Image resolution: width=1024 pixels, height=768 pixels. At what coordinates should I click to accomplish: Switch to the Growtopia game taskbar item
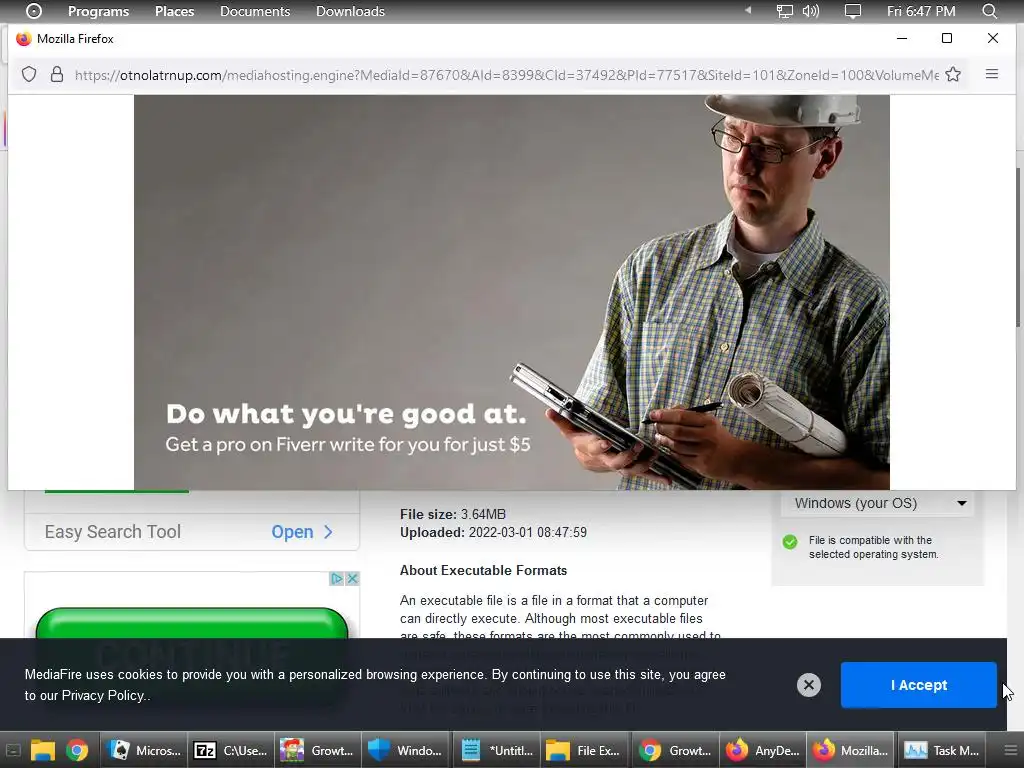click(x=317, y=750)
